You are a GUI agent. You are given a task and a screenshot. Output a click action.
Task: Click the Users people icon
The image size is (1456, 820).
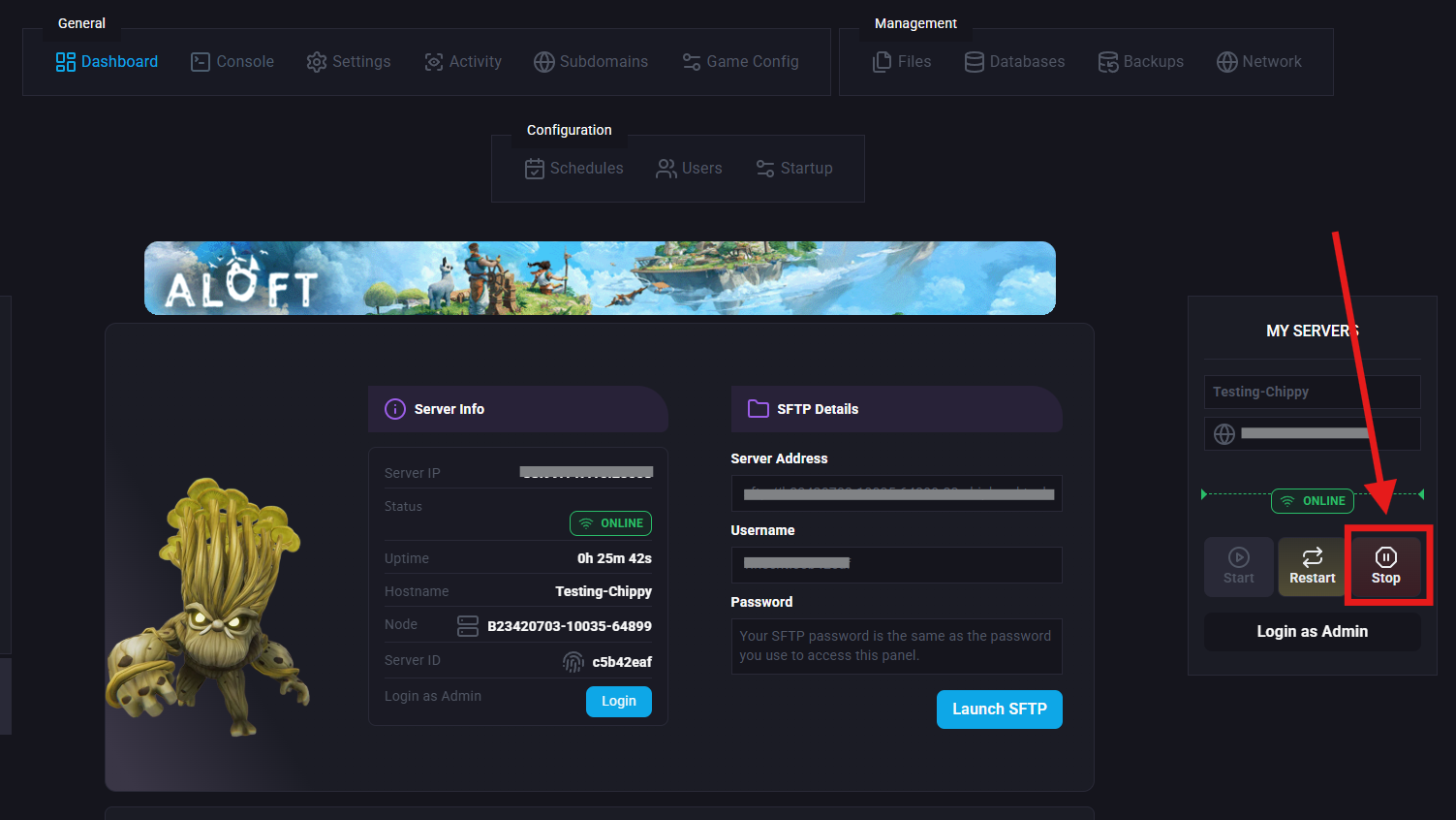[666, 169]
